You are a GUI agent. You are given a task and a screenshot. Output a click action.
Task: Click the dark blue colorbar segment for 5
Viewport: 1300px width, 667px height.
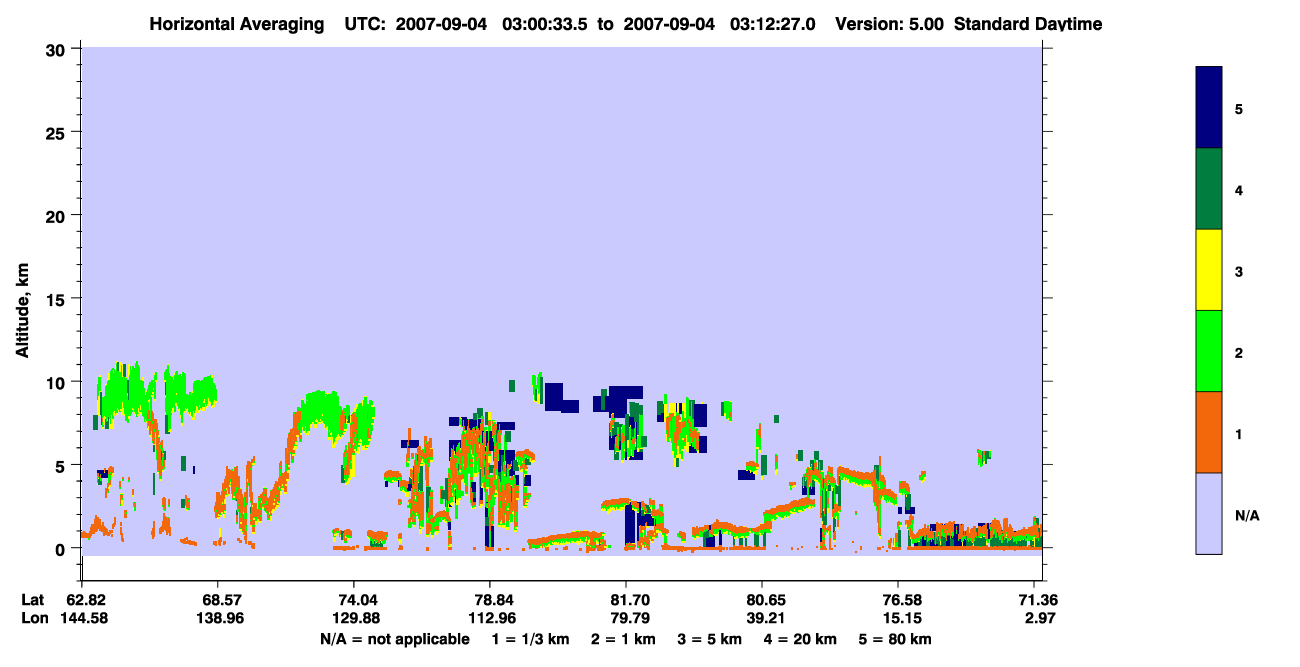[x=1209, y=108]
